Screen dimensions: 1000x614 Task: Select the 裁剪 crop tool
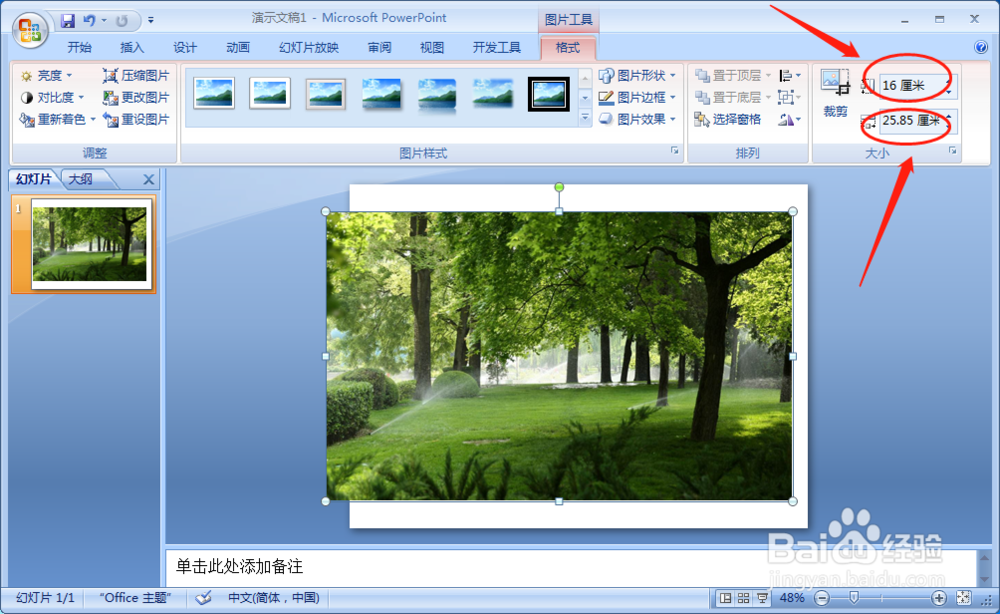coord(835,94)
